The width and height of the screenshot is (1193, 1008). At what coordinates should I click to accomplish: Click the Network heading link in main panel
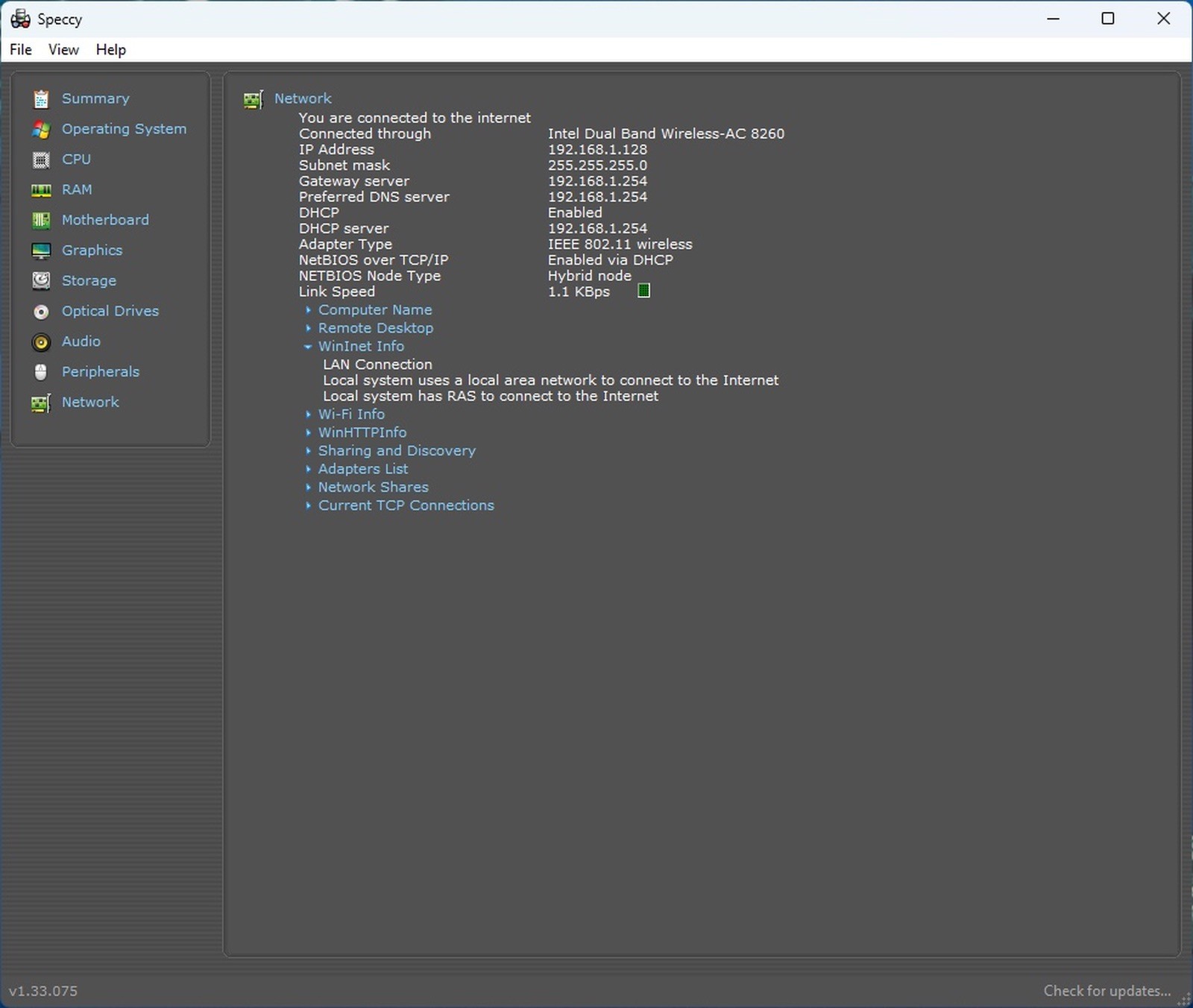(303, 98)
